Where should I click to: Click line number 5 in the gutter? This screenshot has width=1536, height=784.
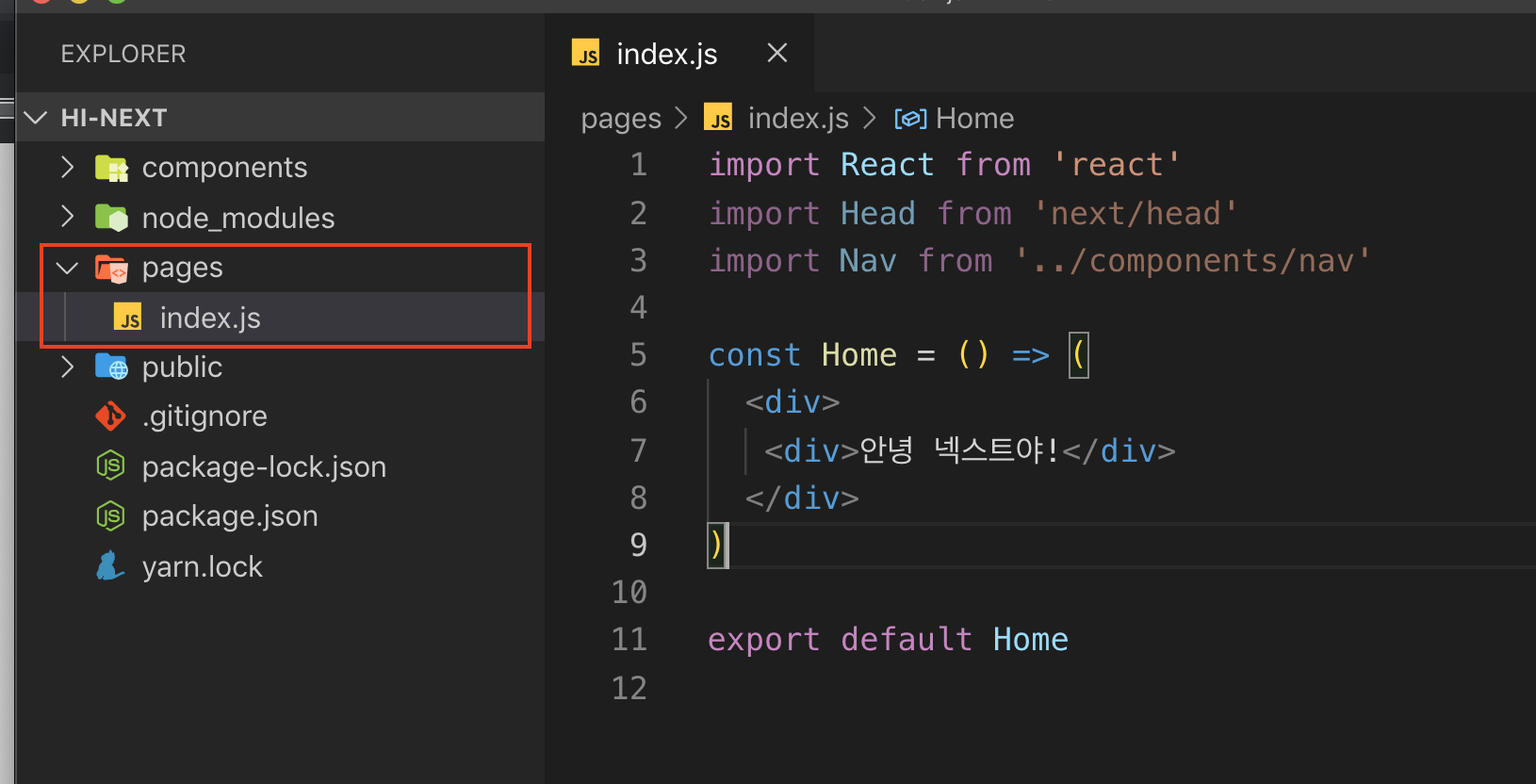tap(638, 354)
